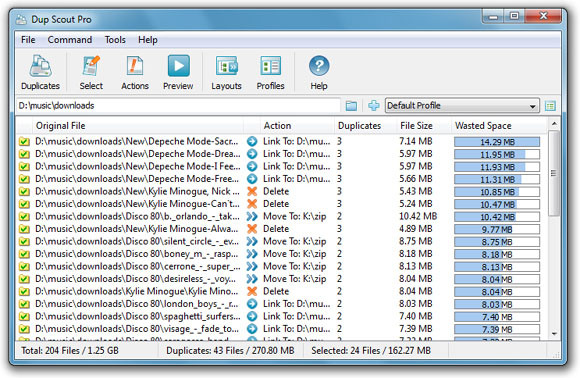
Task: Click move arrows icon for desireless row
Action: [252, 279]
